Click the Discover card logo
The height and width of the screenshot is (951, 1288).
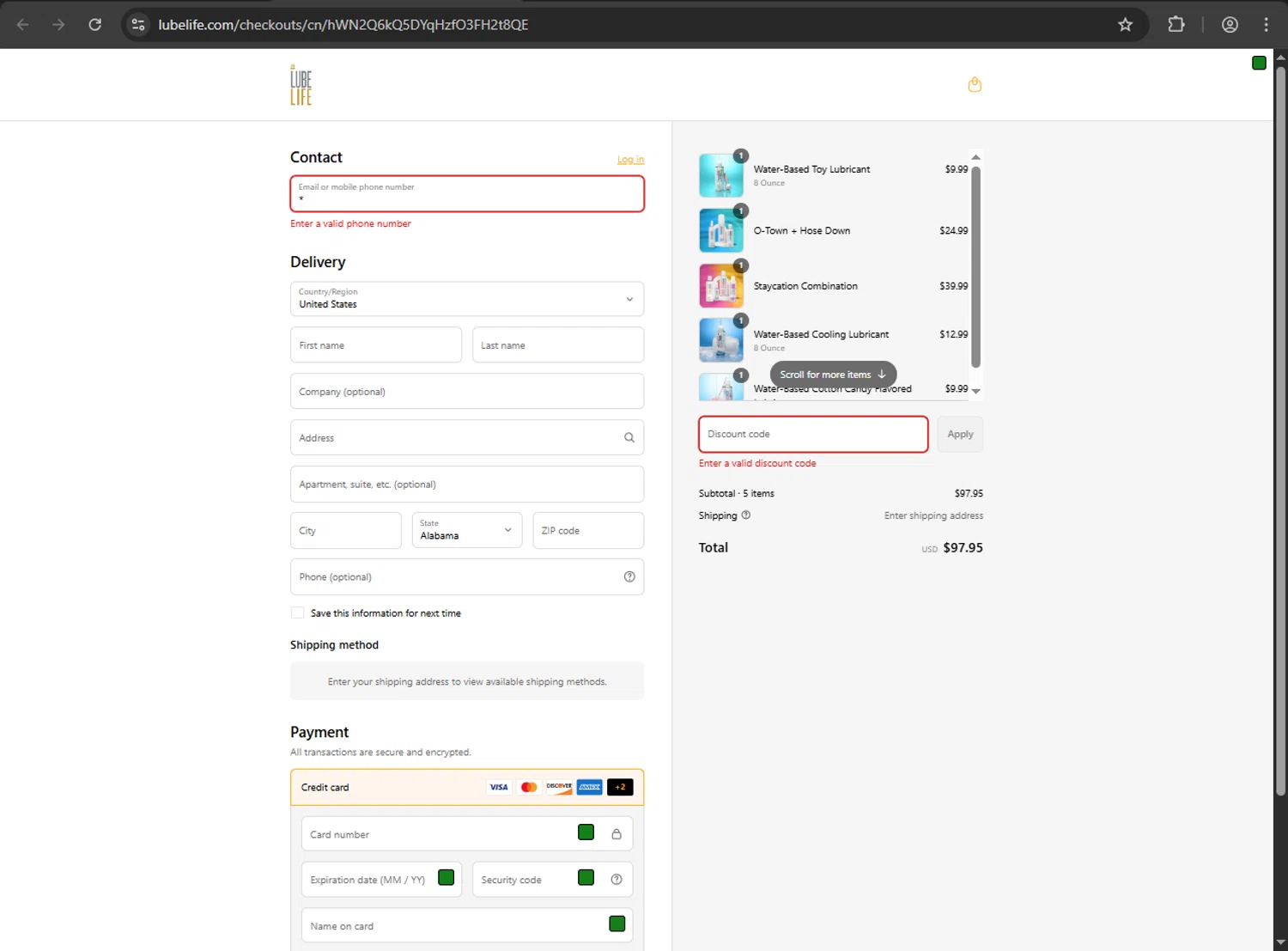pyautogui.click(x=559, y=787)
